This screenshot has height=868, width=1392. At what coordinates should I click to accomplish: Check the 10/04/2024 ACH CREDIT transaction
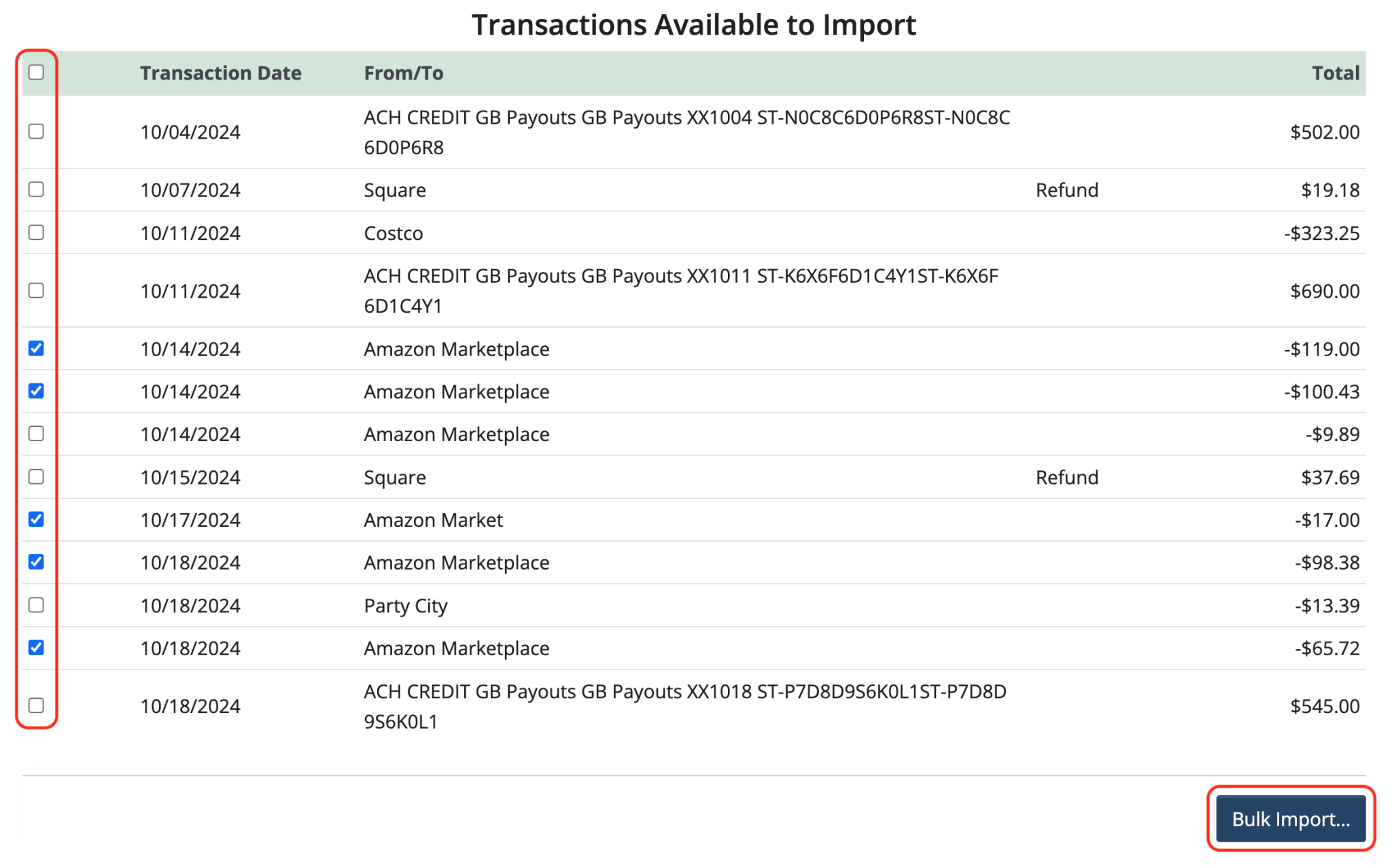click(36, 132)
